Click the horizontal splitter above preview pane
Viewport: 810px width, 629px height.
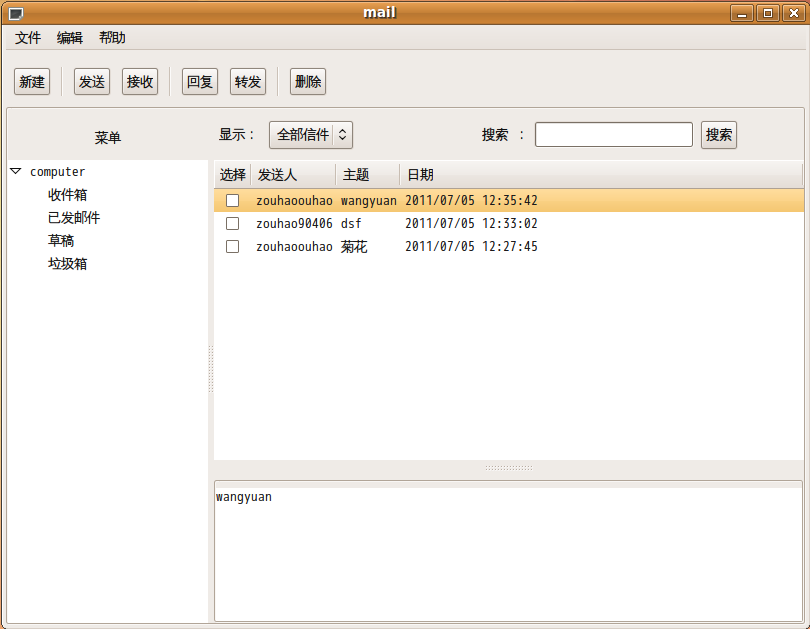[x=509, y=468]
